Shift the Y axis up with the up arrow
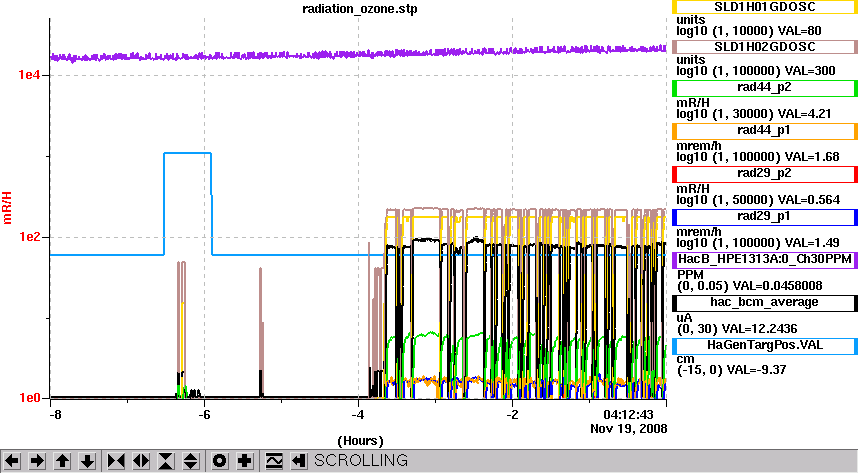The image size is (858, 473). tap(62, 461)
